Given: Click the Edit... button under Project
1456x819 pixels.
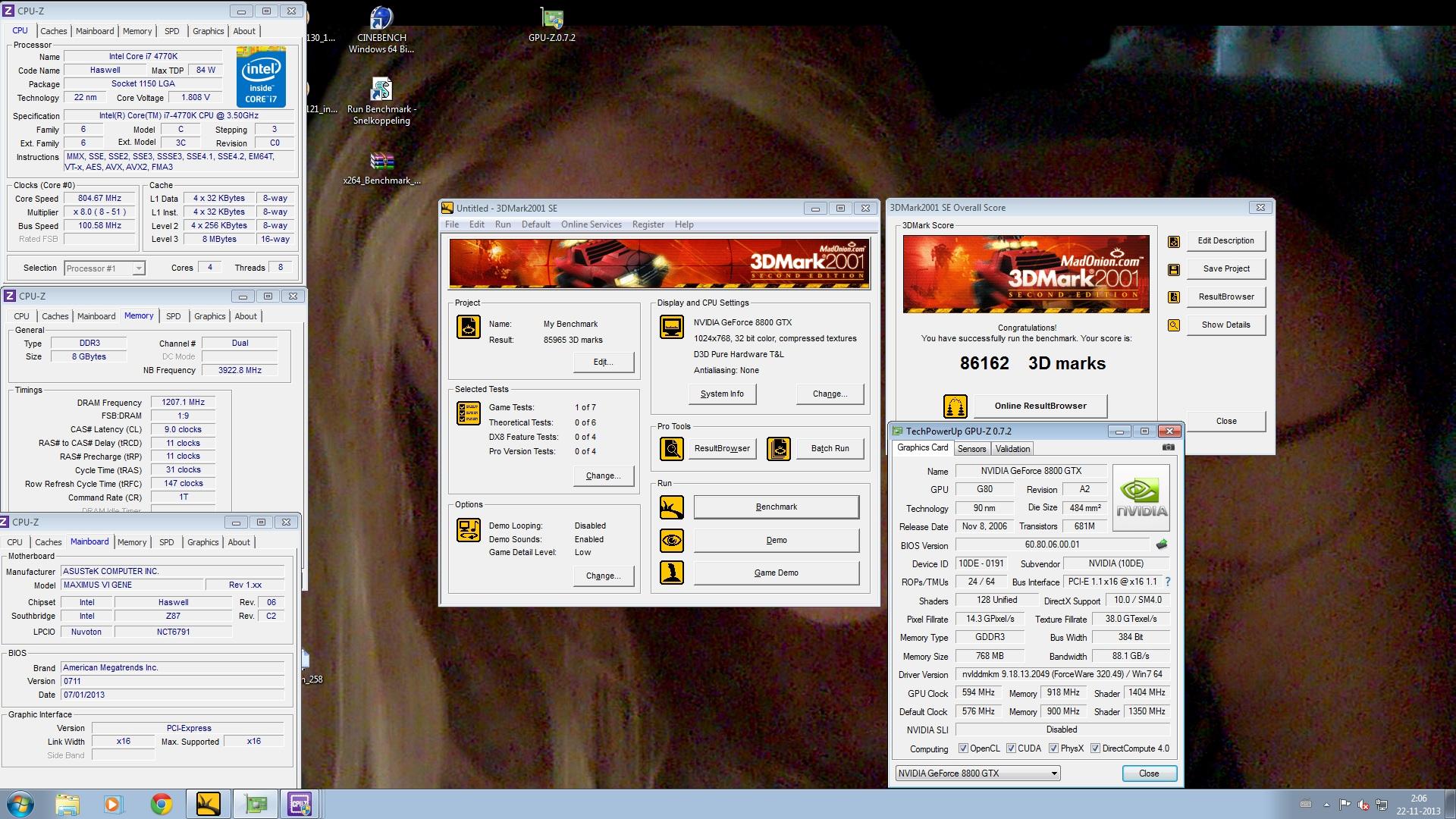Looking at the screenshot, I should [x=604, y=362].
